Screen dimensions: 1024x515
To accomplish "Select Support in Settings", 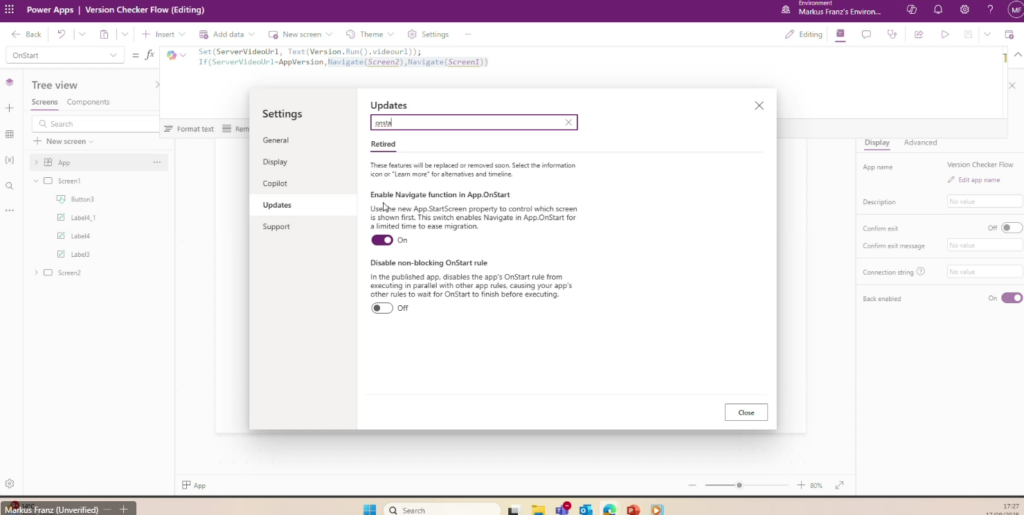I will [x=276, y=226].
